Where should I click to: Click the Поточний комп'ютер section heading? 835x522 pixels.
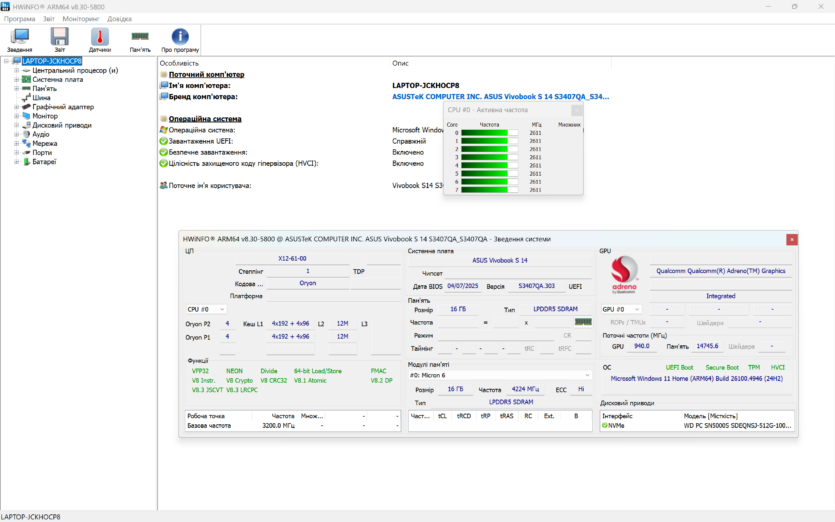coord(207,75)
